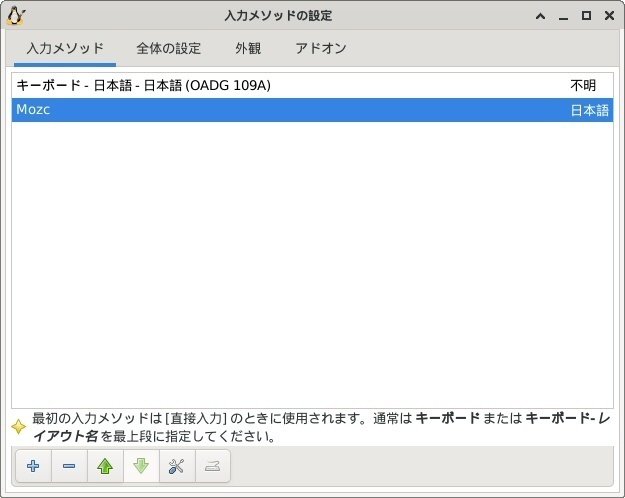Close the 入力メソッドの設定 window
The width and height of the screenshot is (625, 498).
(x=609, y=16)
